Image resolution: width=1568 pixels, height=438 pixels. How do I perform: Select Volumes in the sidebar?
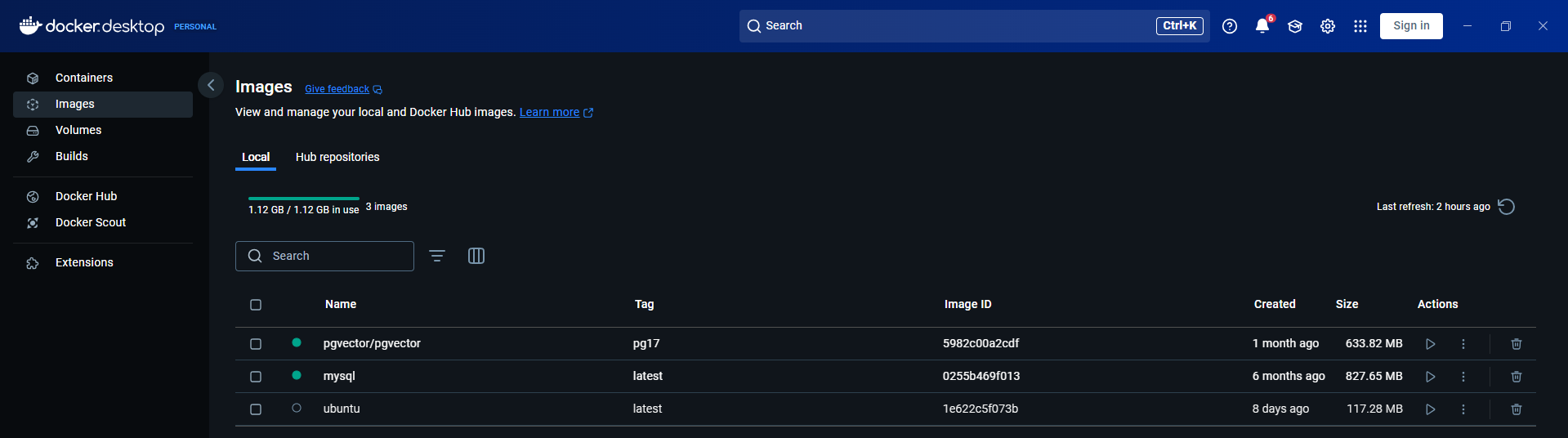pos(103,131)
